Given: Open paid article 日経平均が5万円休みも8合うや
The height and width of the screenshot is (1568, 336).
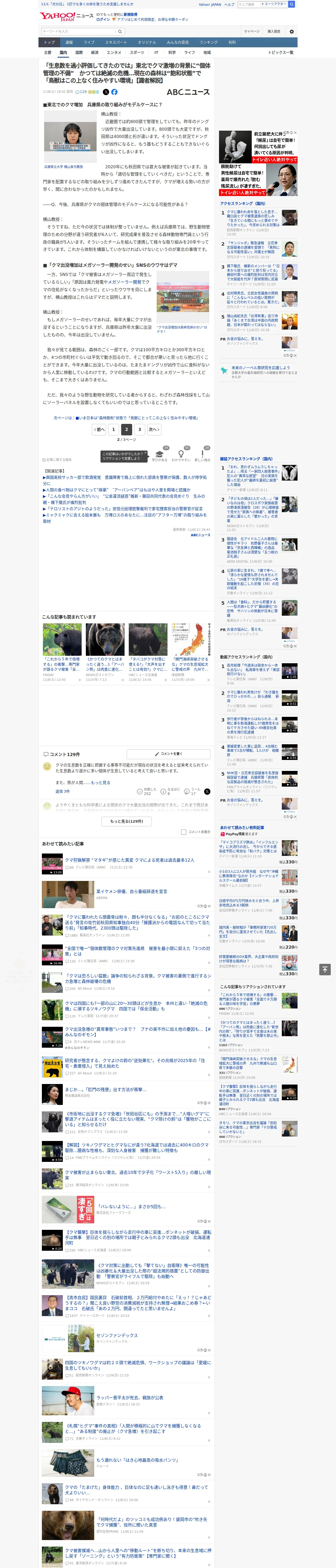Looking at the screenshot, I should click(x=249, y=903).
